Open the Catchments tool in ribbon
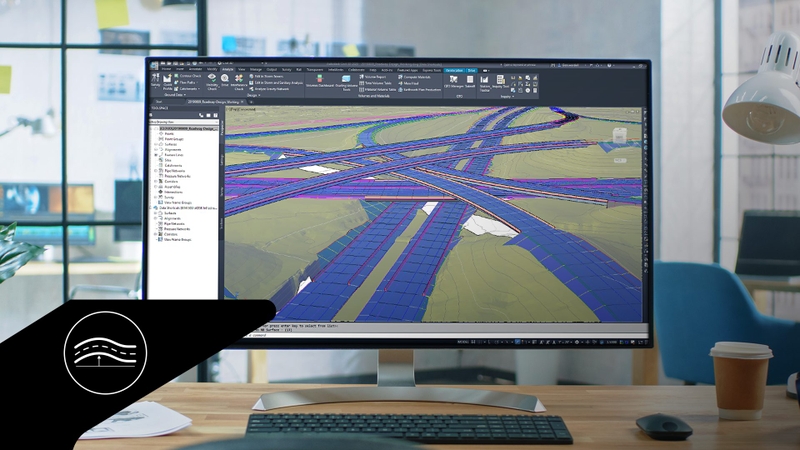800x450 pixels. 185,89
